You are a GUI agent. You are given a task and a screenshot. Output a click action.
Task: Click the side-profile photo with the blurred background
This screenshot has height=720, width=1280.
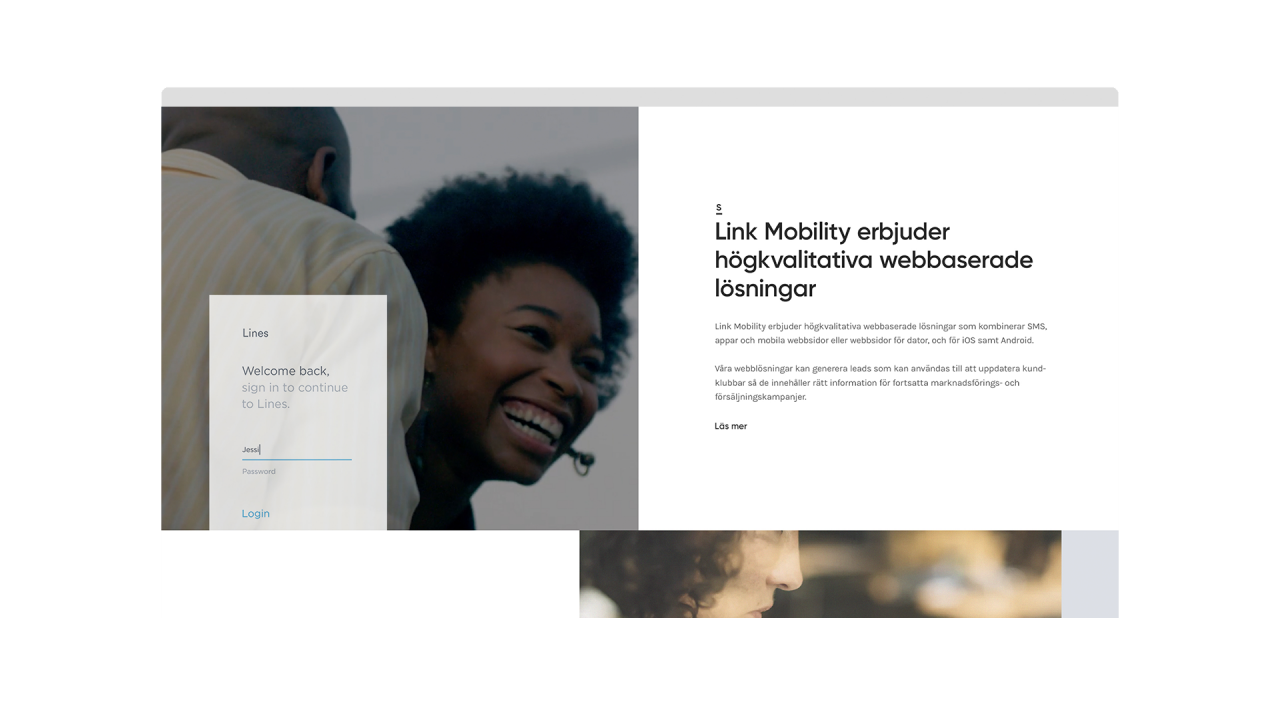(x=820, y=574)
